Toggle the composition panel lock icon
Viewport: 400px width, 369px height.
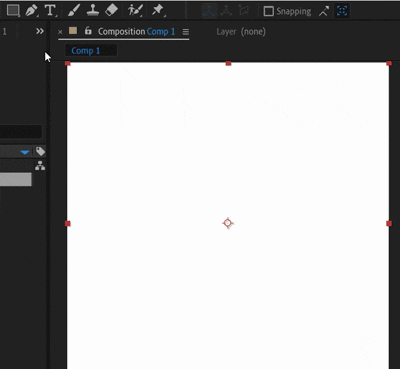88,31
